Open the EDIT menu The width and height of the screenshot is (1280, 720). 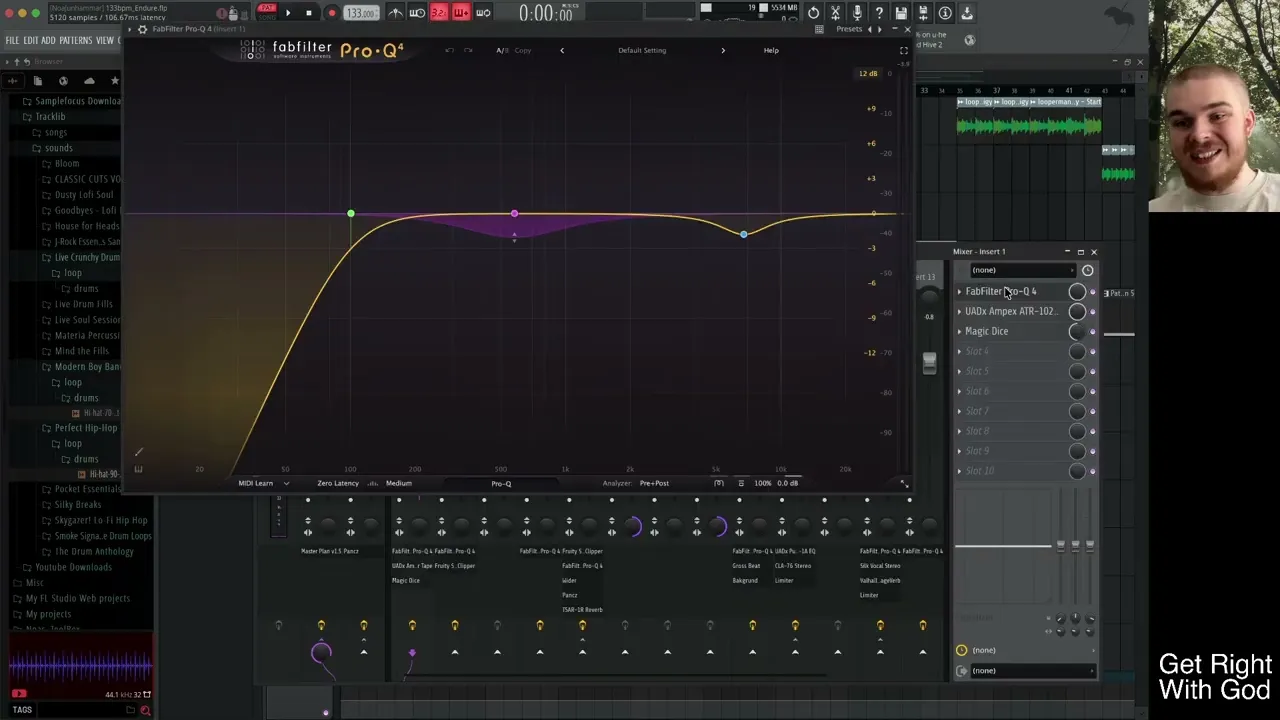(31, 41)
